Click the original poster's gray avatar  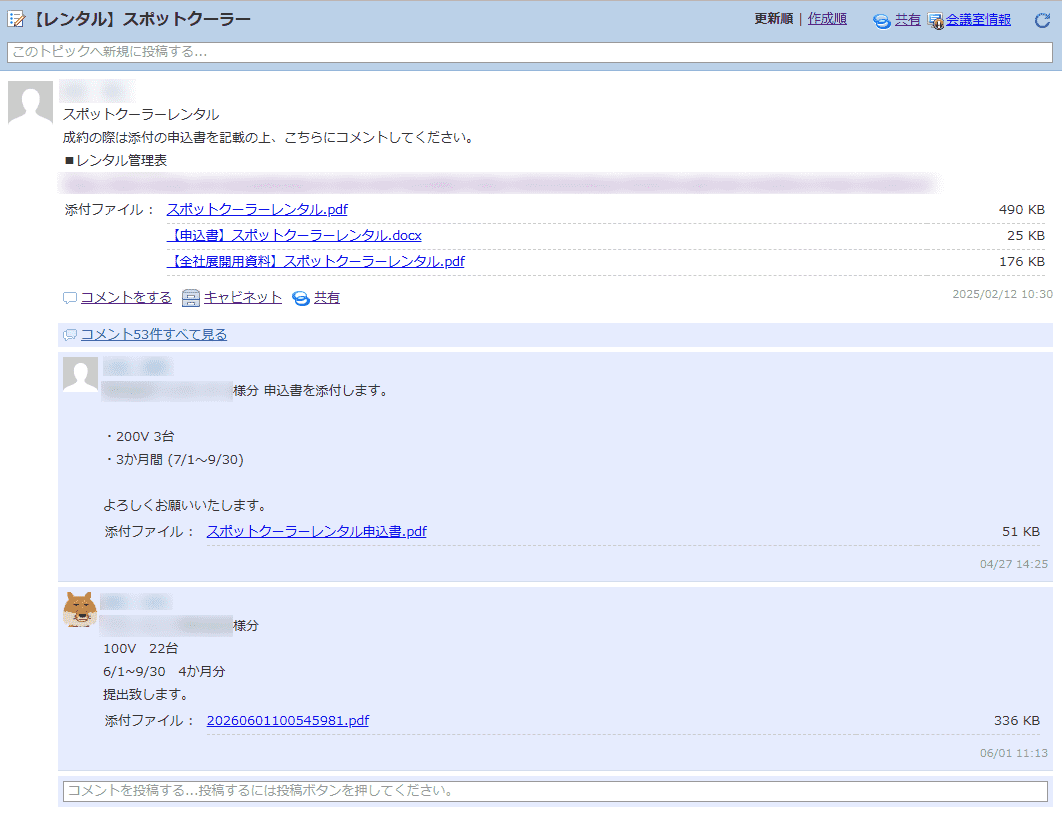point(30,102)
